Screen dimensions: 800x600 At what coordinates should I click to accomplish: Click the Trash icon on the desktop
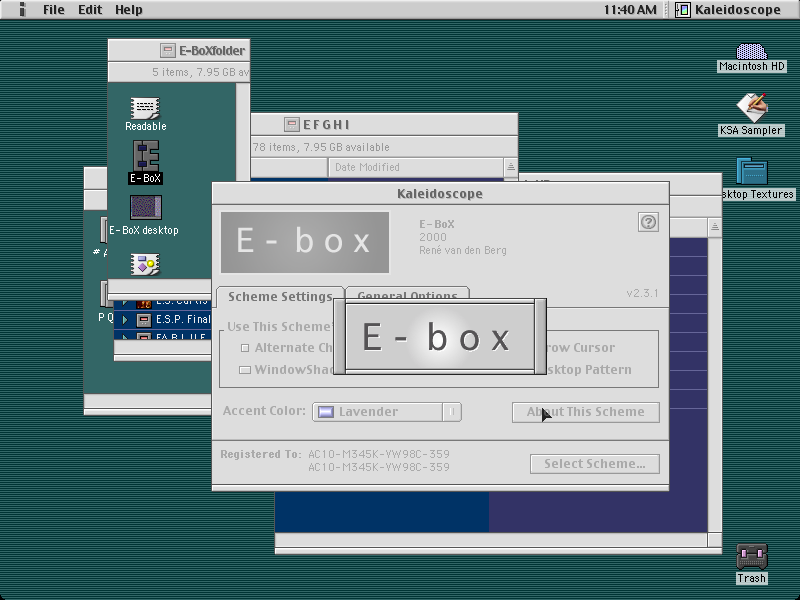[752, 557]
